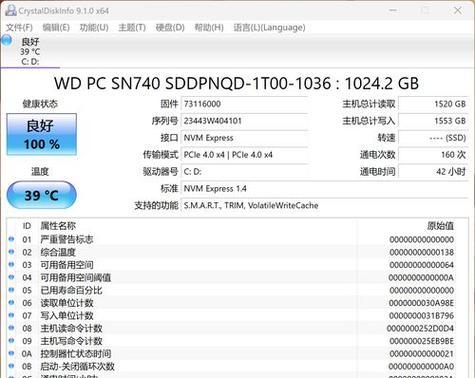Select the 严重警告标志 attribute row name
The image size is (475, 378).
click(x=67, y=239)
